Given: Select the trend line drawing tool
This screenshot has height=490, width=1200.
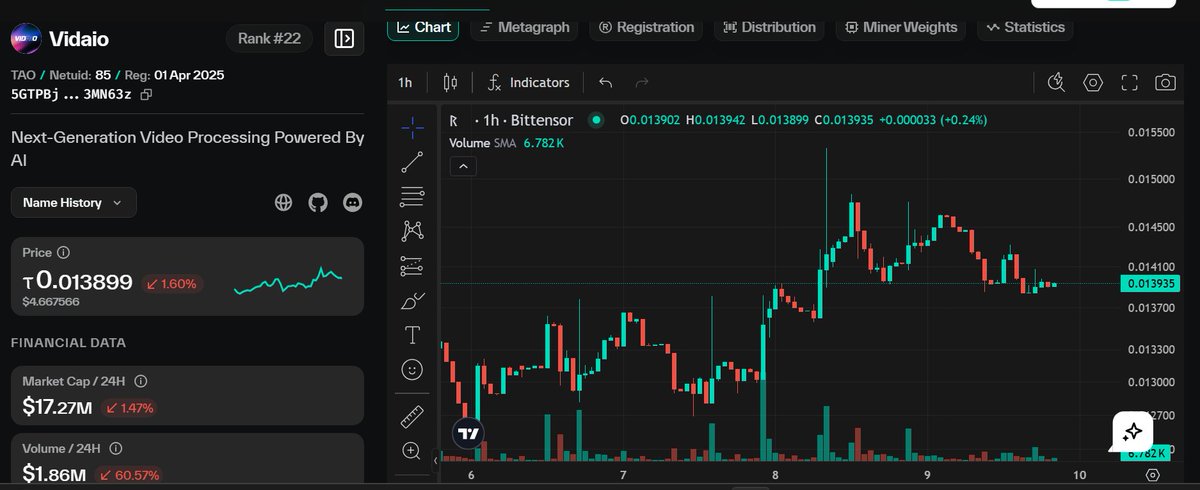Looking at the screenshot, I should coord(412,161).
